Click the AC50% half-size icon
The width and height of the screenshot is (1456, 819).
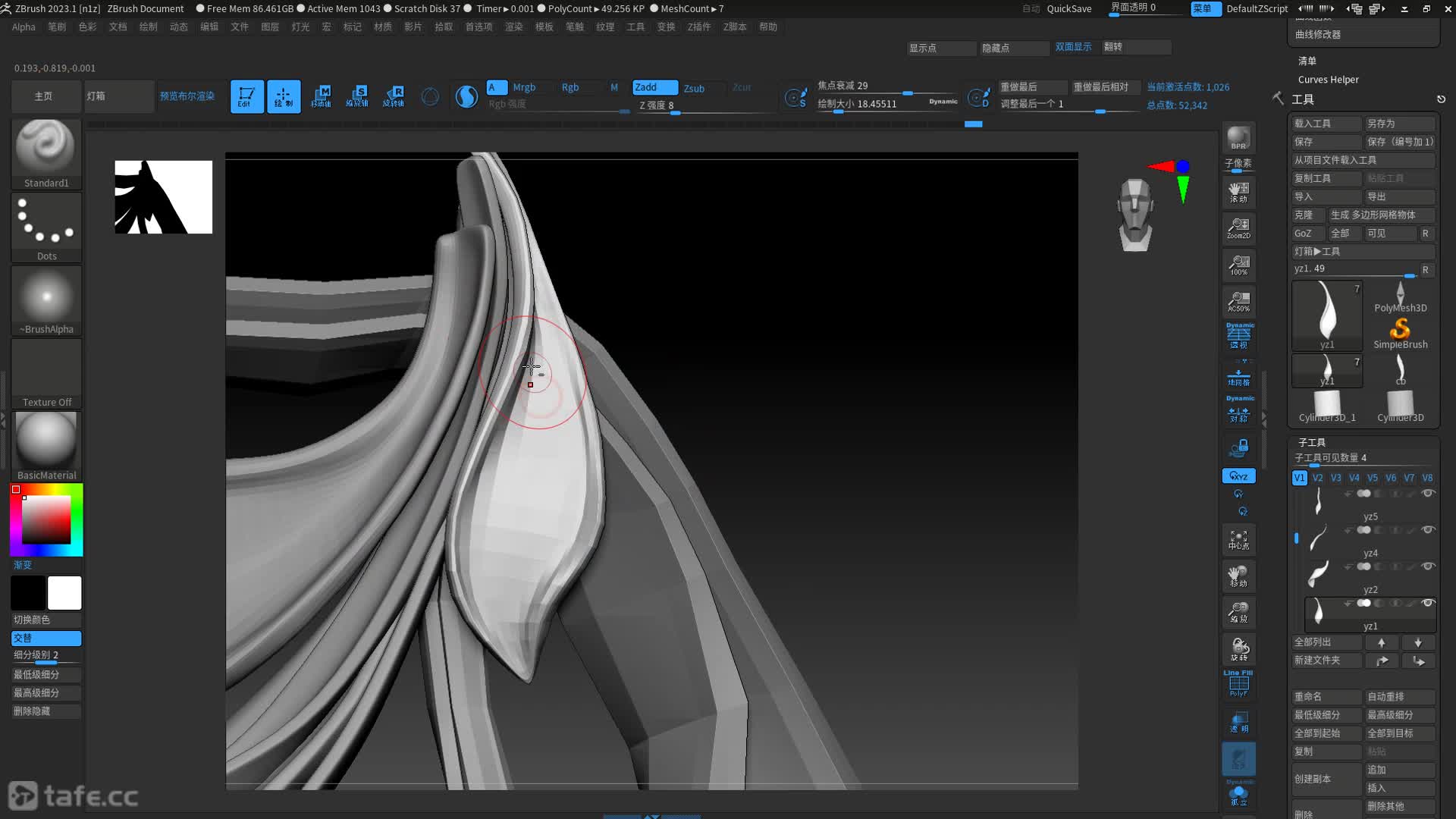coord(1238,302)
